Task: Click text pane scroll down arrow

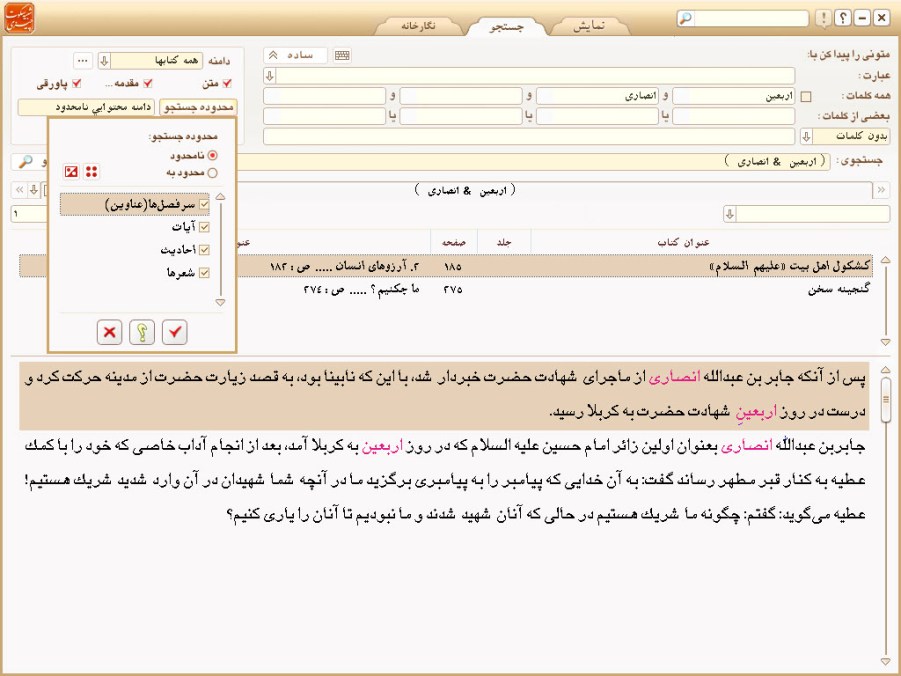Action: point(885,662)
